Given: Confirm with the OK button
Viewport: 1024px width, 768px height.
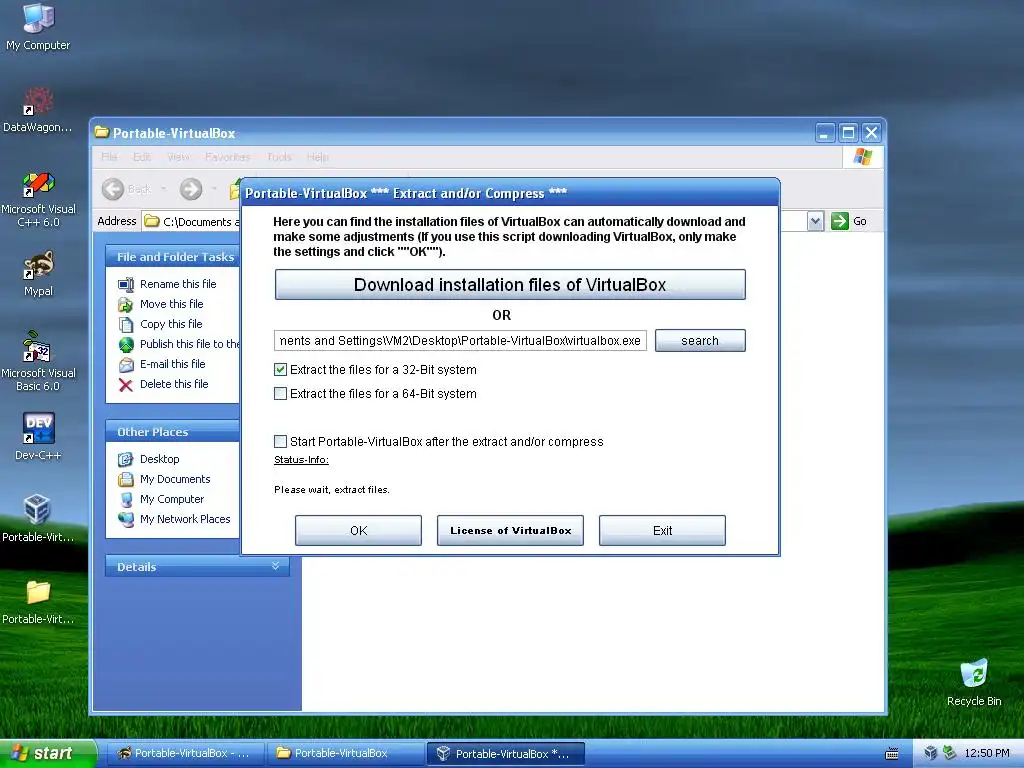Looking at the screenshot, I should click(x=359, y=530).
